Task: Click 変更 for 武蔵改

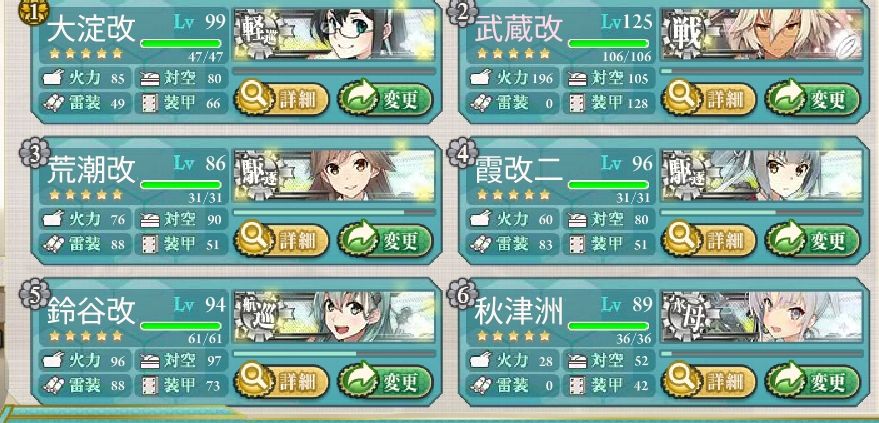Action: [812, 99]
